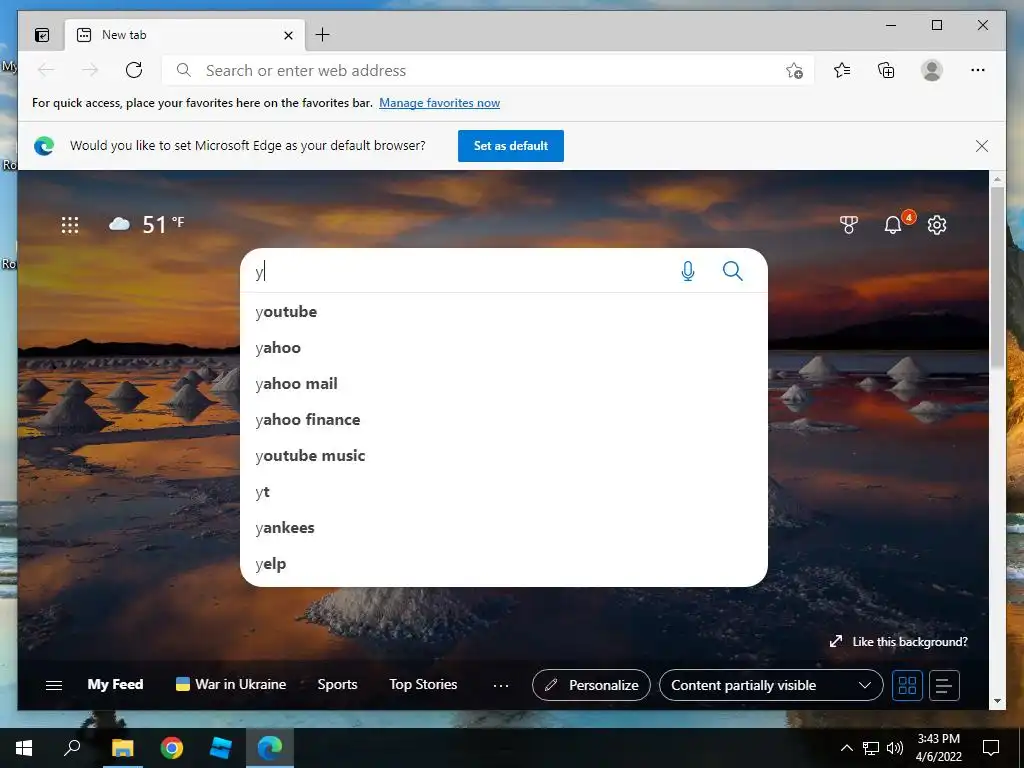
Task: Open the blue windows app in taskbar
Action: click(x=221, y=748)
